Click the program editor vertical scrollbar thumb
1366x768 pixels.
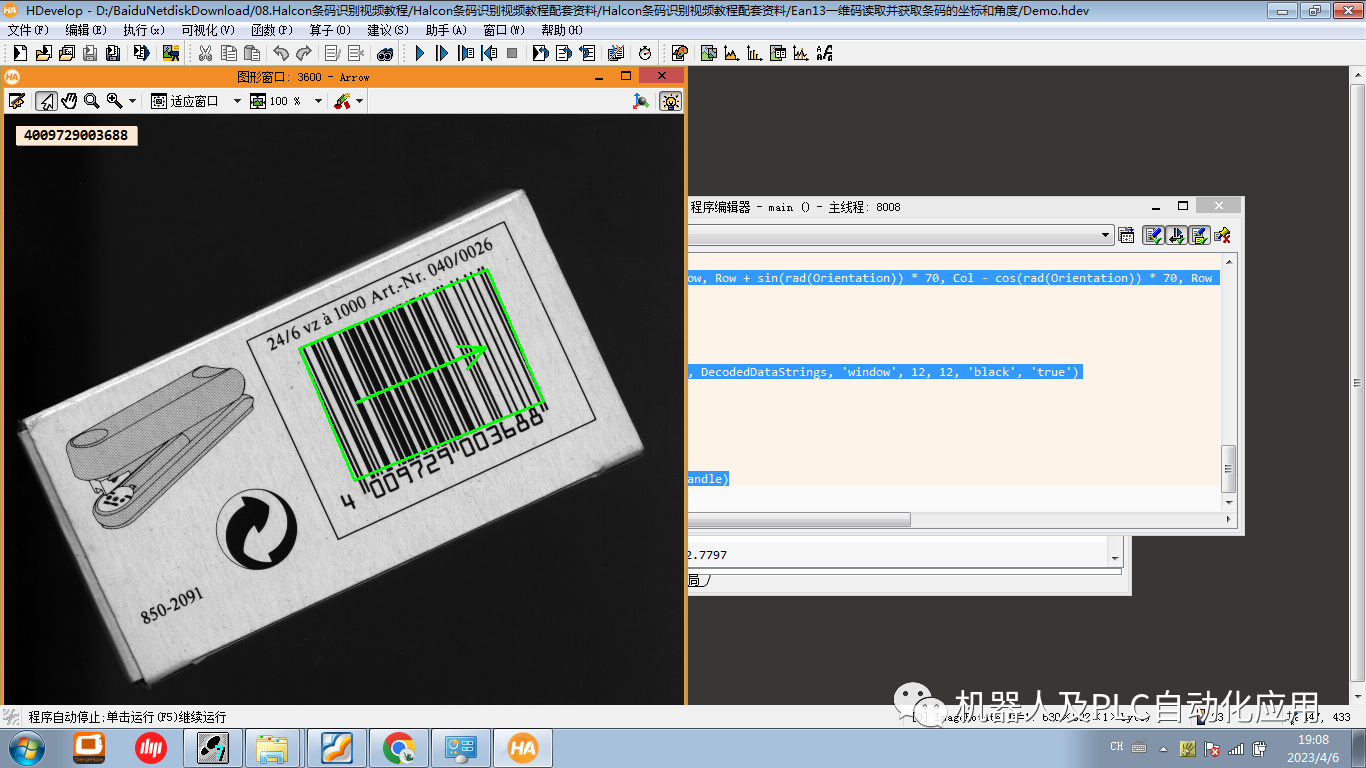pos(1229,468)
